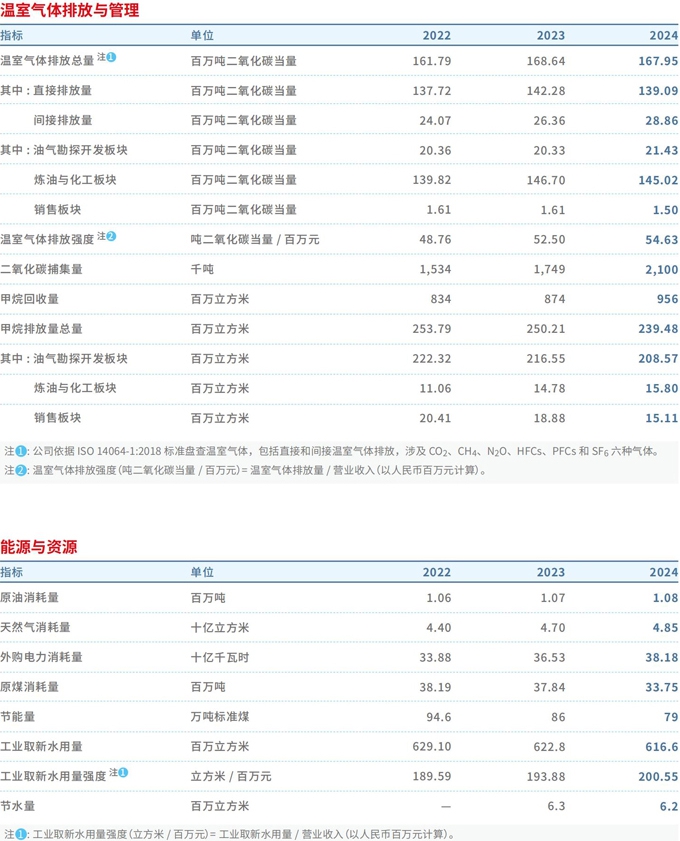Viewport: 680px width, 841px height.
Task: Click the 单位 header in the greenhouse gas table
Action: pyautogui.click(x=202, y=35)
